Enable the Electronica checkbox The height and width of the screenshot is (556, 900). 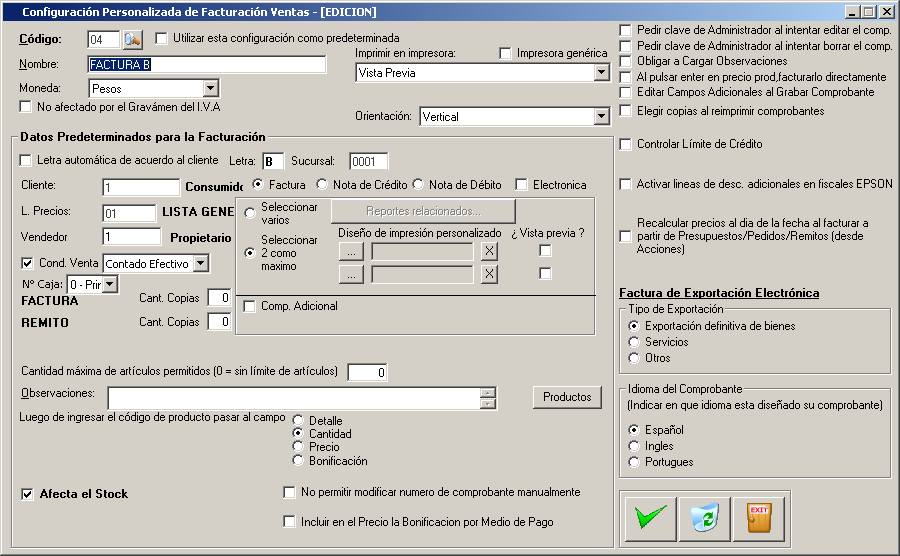click(521, 185)
